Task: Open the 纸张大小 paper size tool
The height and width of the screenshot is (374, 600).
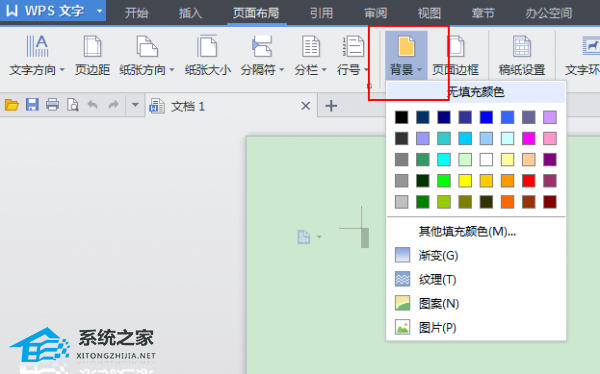Action: [208, 56]
